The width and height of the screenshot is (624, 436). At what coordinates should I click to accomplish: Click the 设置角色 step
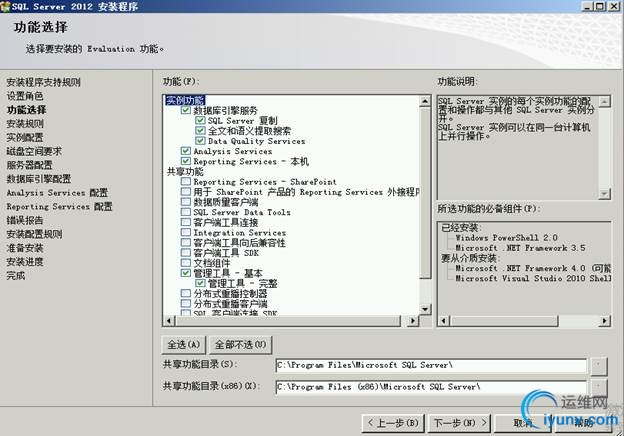pyautogui.click(x=25, y=96)
